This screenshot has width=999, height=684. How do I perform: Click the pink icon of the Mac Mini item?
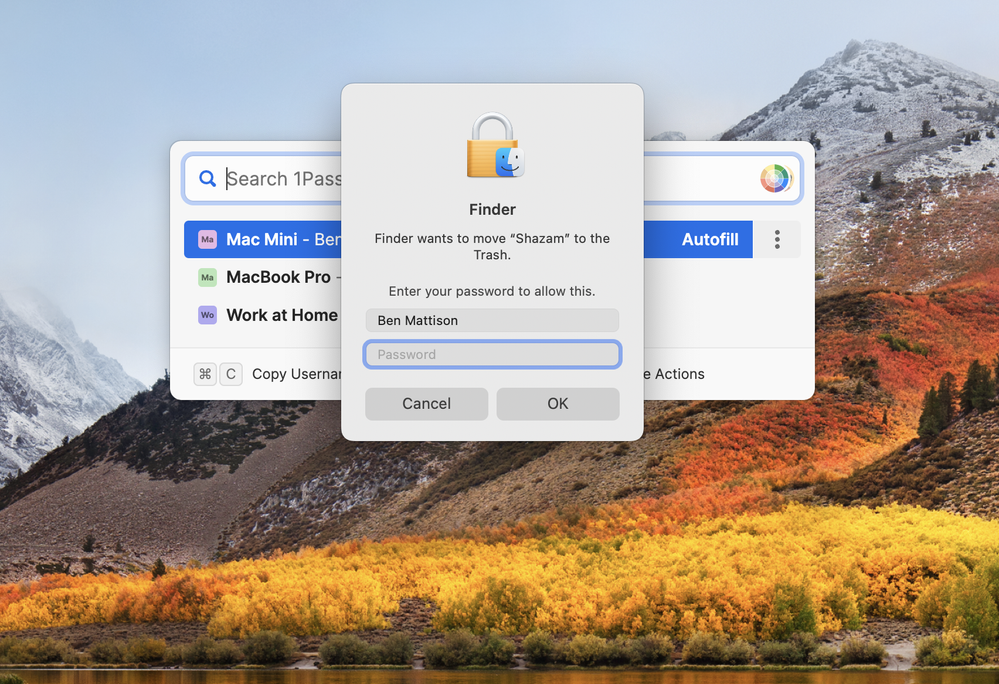pyautogui.click(x=207, y=239)
